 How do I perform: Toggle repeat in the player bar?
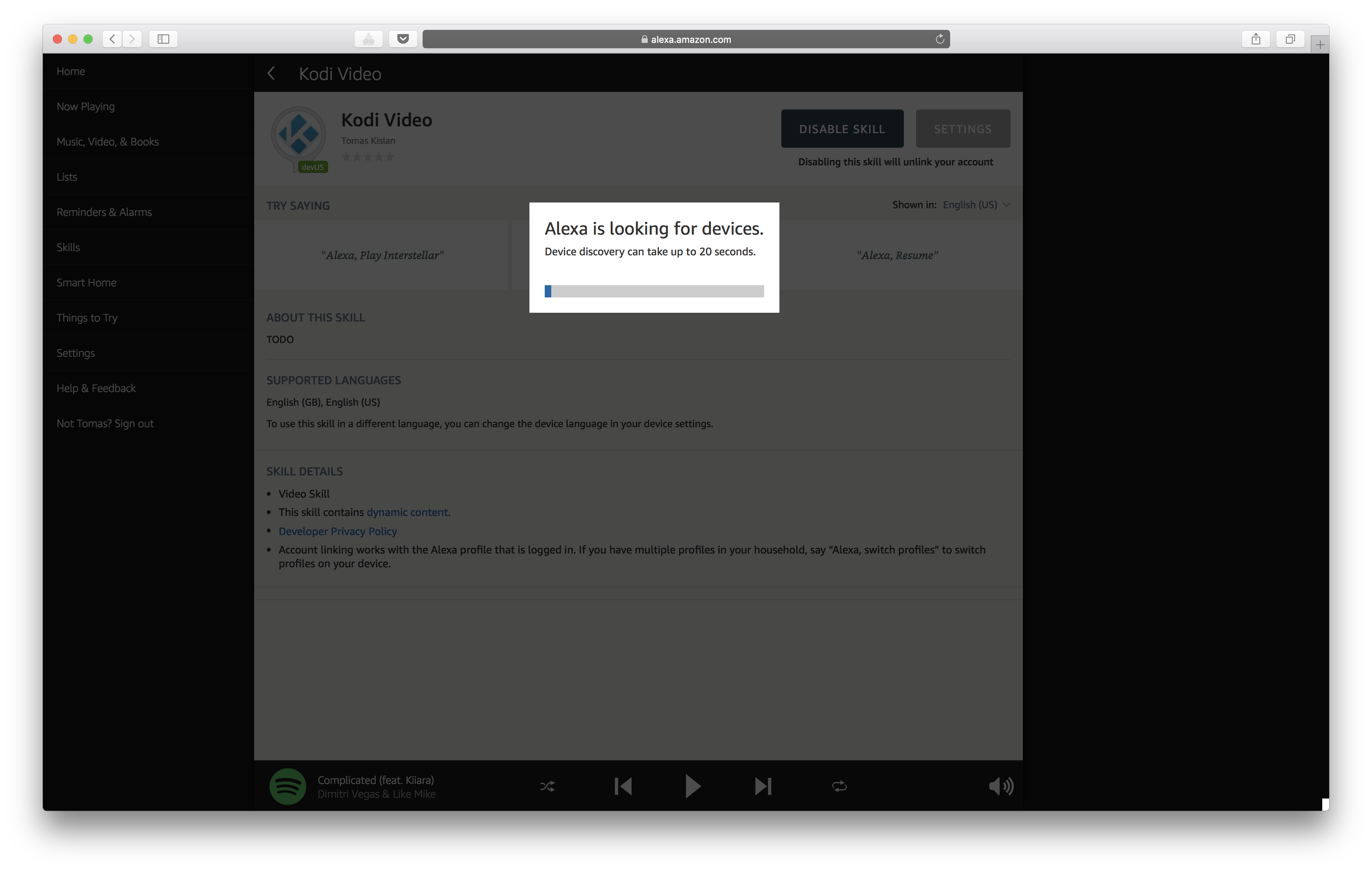(839, 787)
